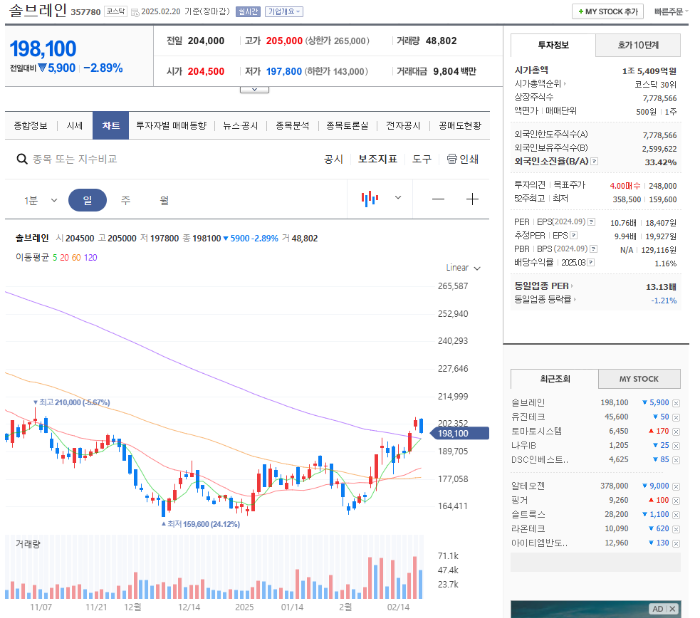This screenshot has height=618, width=700.
Task: Open 보조지표 indicator settings
Action: point(377,159)
